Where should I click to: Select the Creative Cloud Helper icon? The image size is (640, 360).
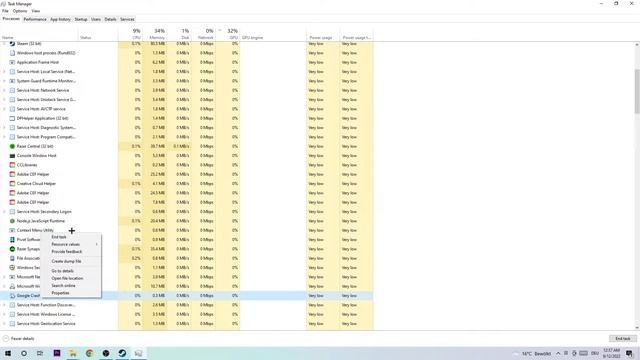[12, 184]
